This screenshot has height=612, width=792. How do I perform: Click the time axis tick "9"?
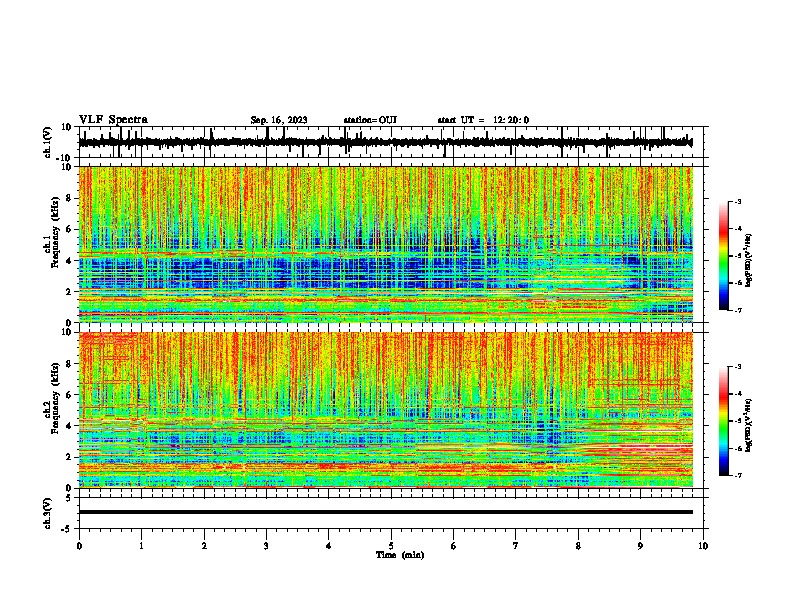640,546
